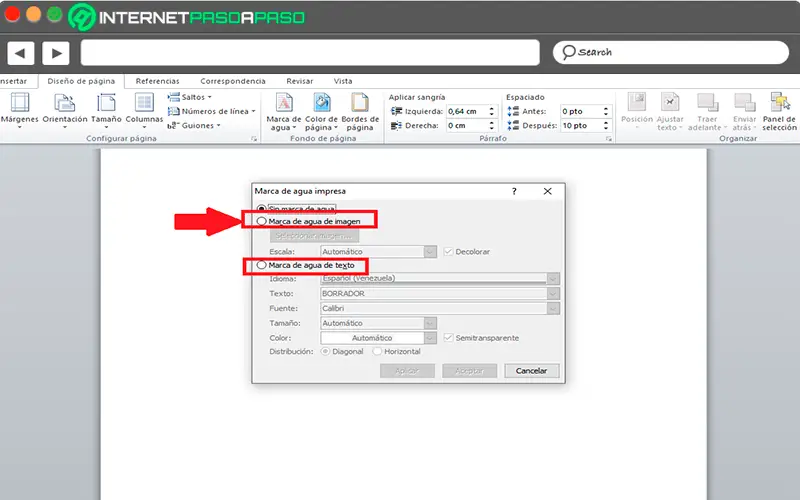Click the browser address bar

tap(310, 53)
